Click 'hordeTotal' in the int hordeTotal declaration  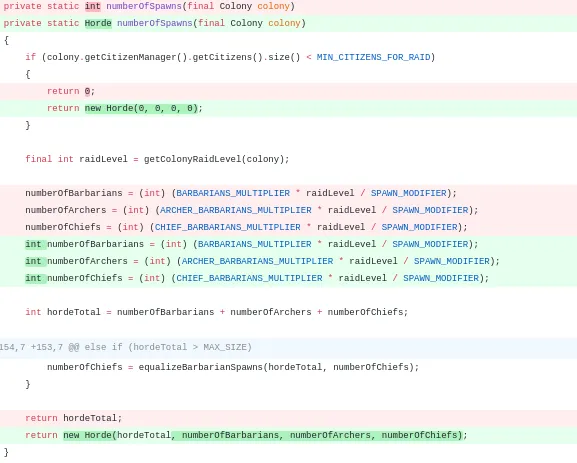74,312
